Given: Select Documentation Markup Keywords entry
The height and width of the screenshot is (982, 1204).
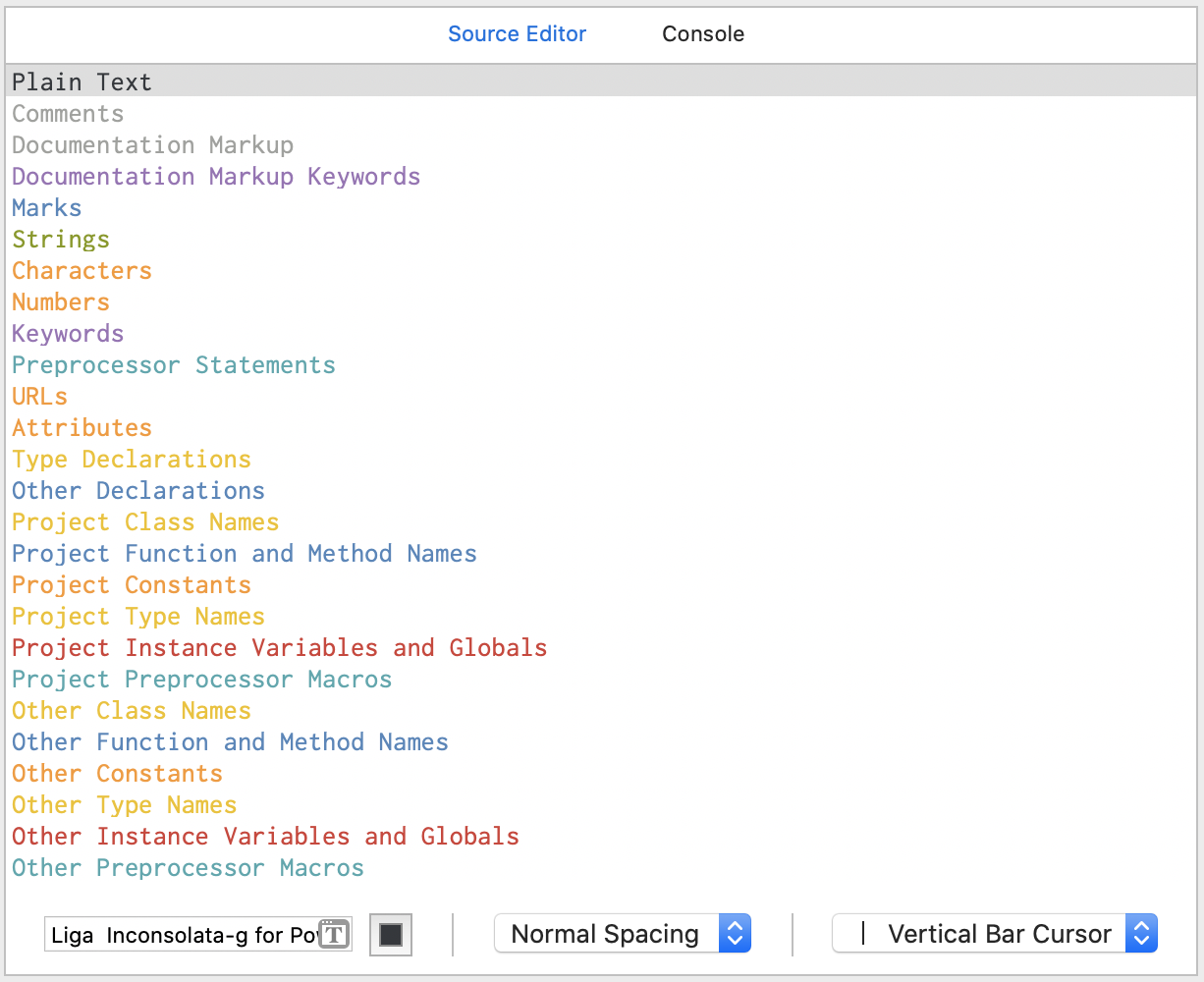Looking at the screenshot, I should [x=216, y=177].
